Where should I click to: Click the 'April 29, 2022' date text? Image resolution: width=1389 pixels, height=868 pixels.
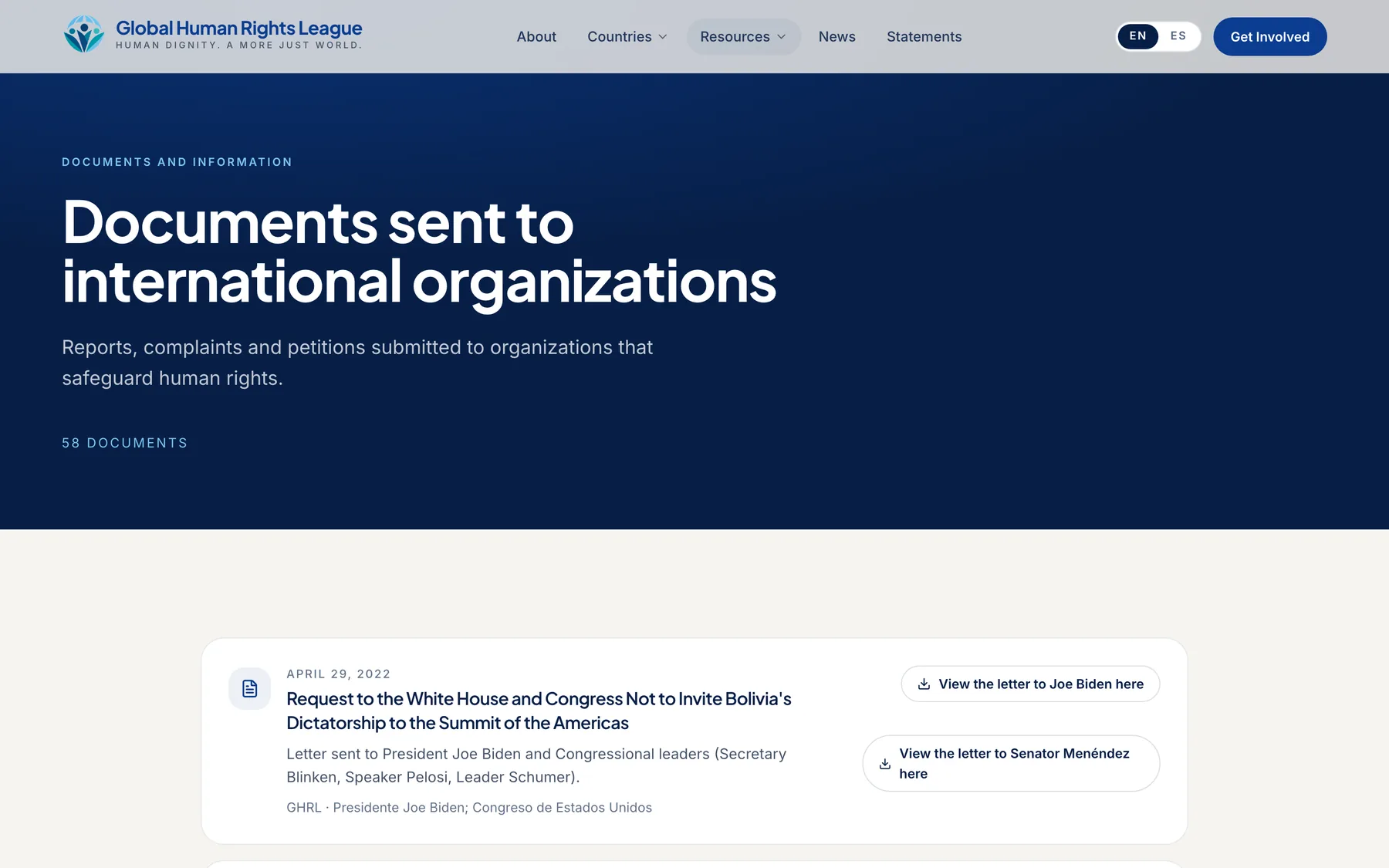point(338,674)
